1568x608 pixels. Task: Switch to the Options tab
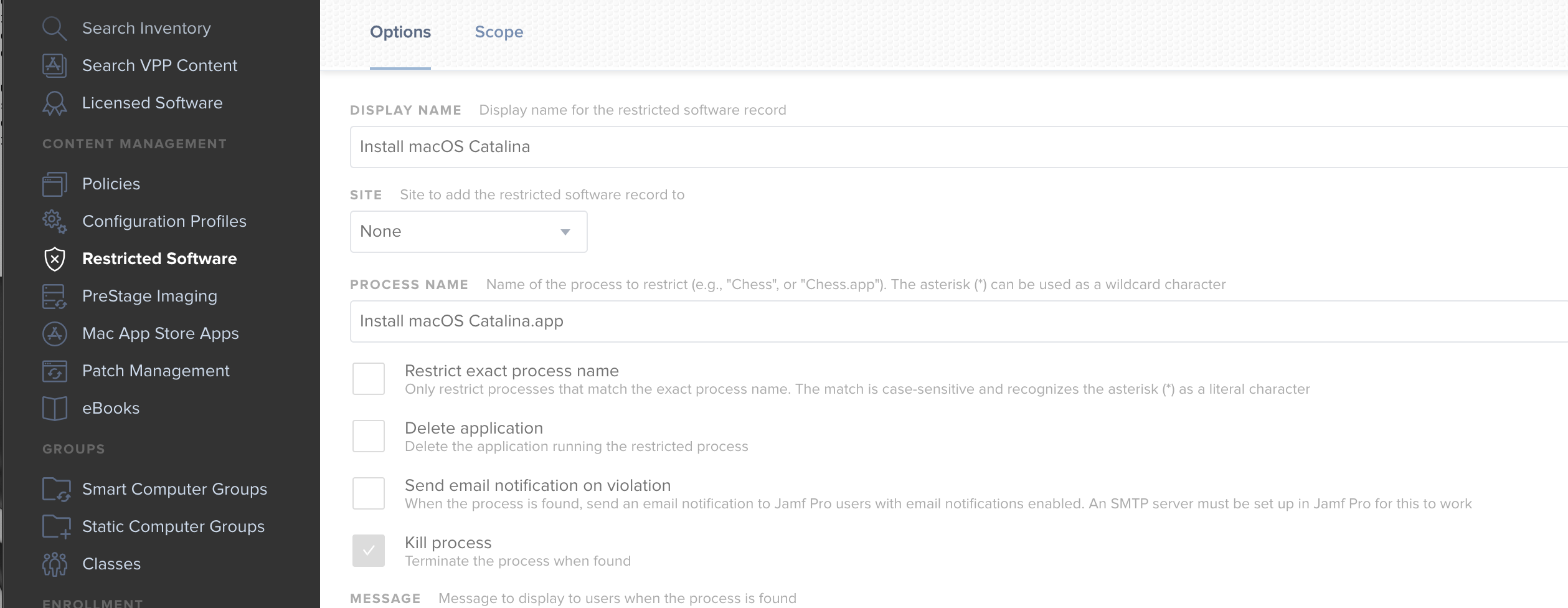point(400,32)
